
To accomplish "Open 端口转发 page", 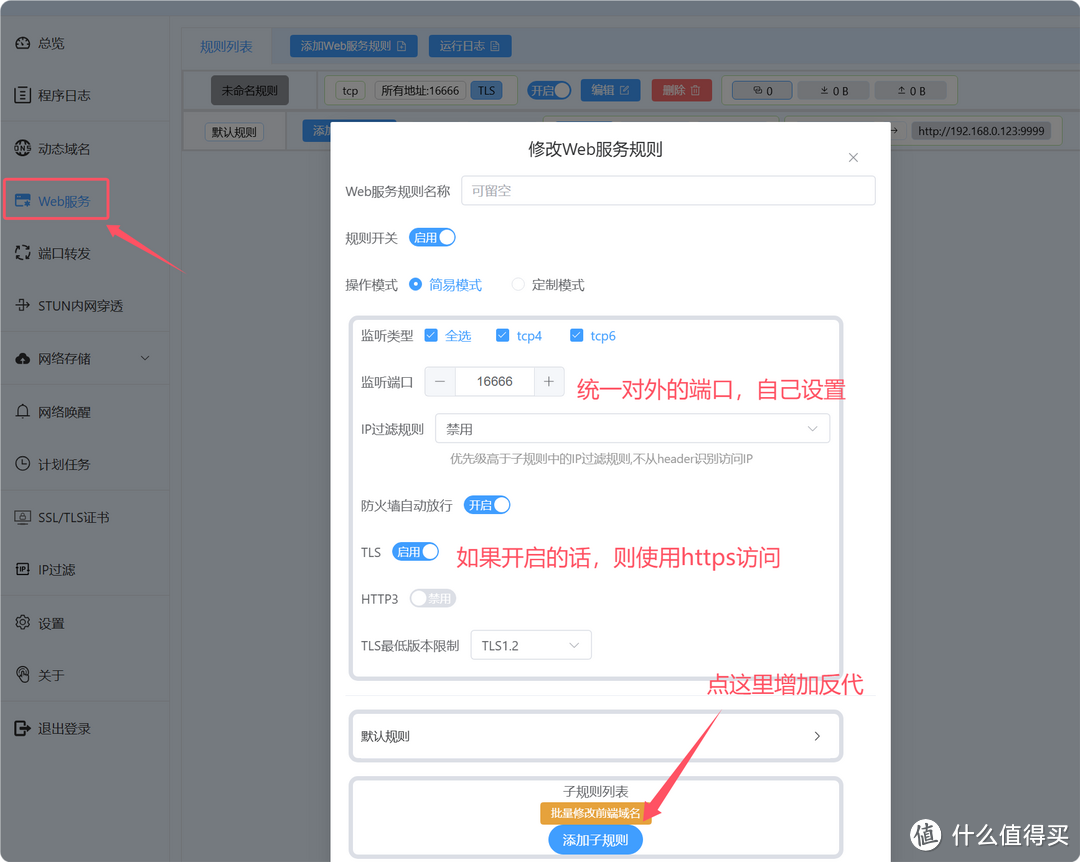I will tap(63, 254).
